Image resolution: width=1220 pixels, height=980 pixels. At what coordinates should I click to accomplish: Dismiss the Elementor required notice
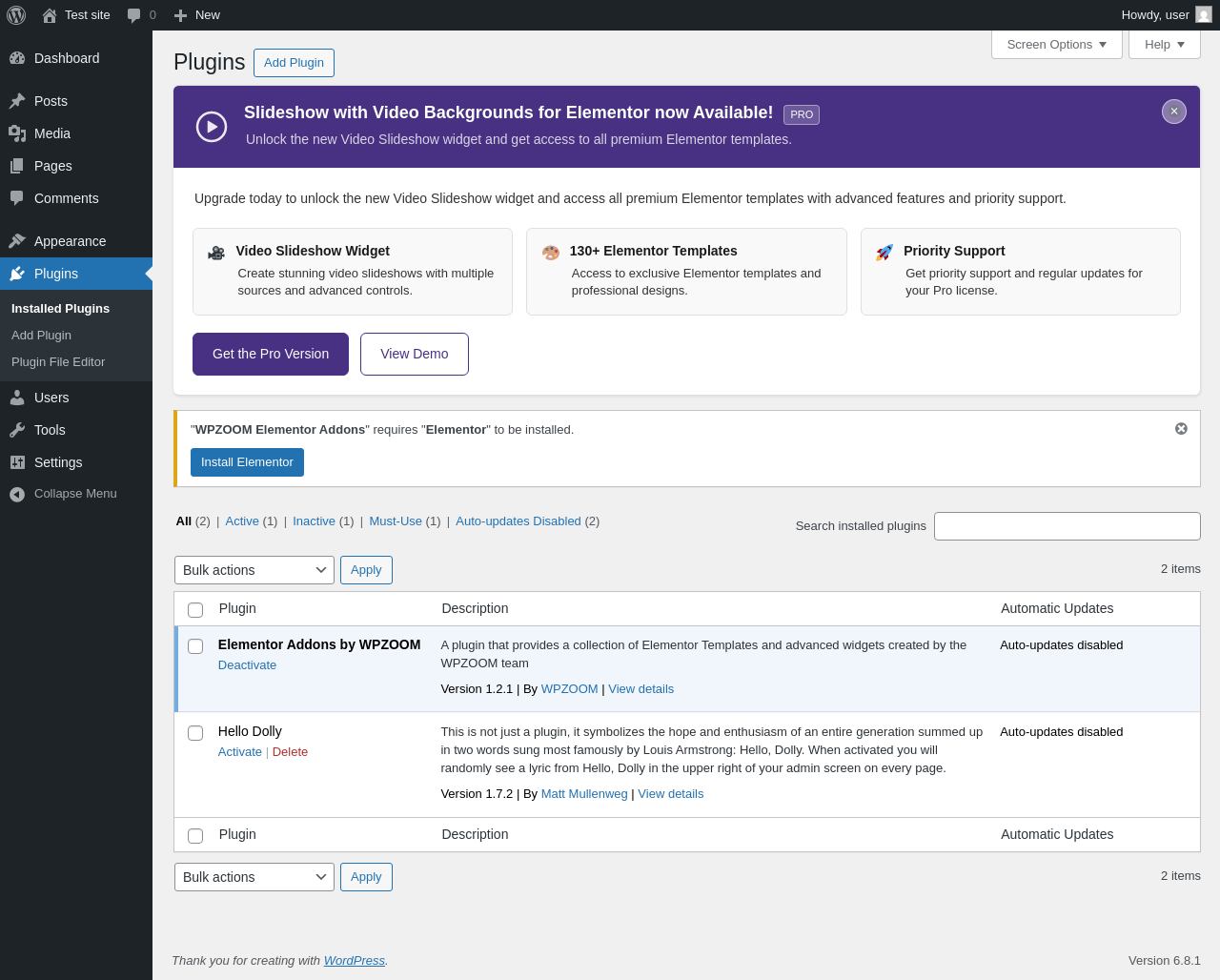point(1181,429)
